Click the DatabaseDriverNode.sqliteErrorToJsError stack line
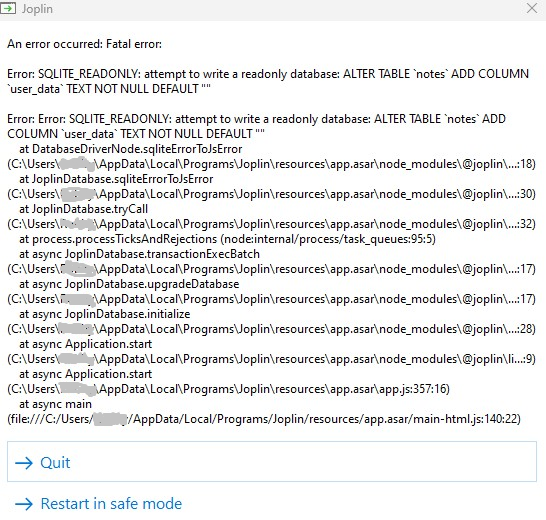Screen dimensions: 546x520 [x=131, y=149]
